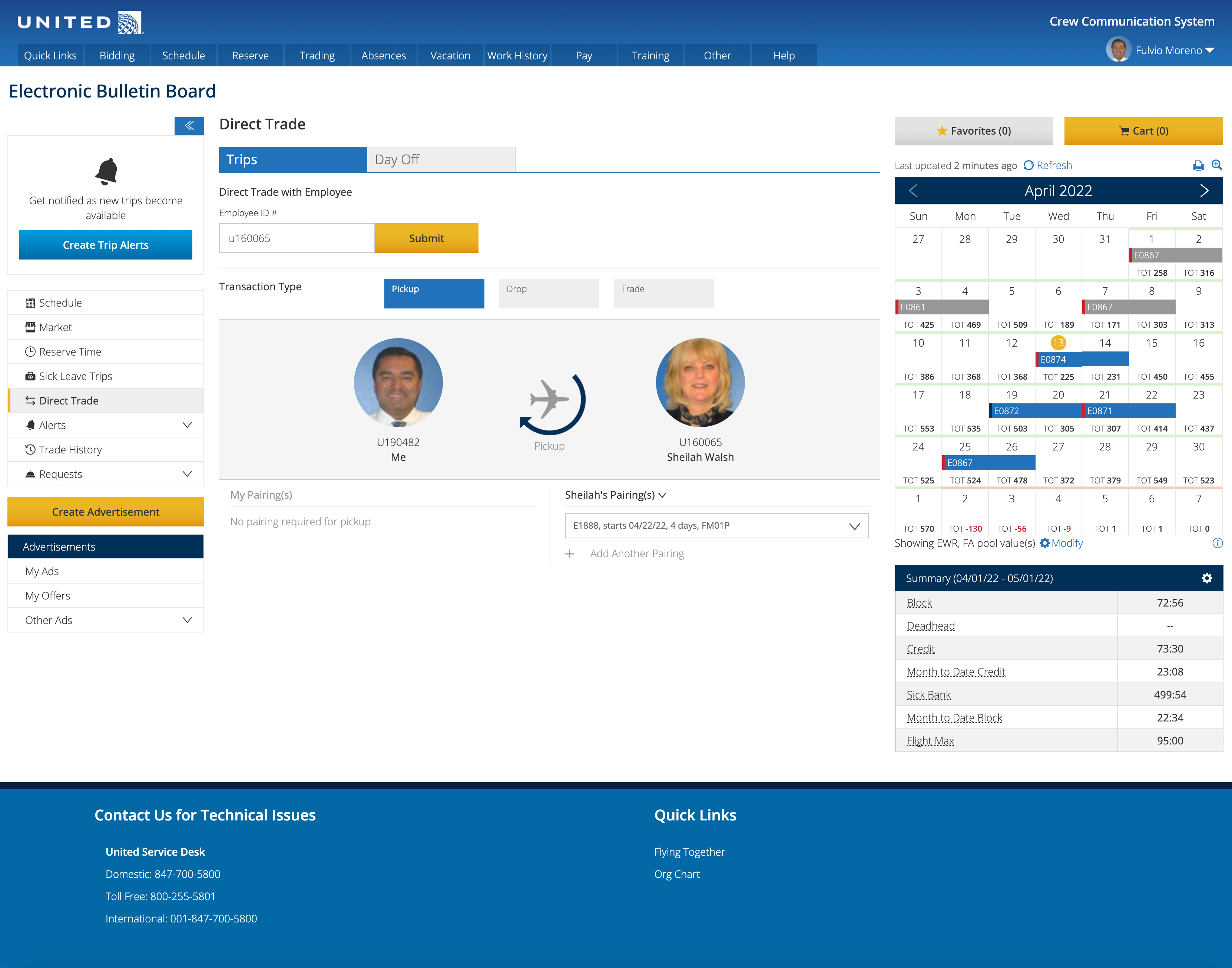Image resolution: width=1232 pixels, height=968 pixels.
Task: Select Drop transaction type
Action: (x=548, y=293)
